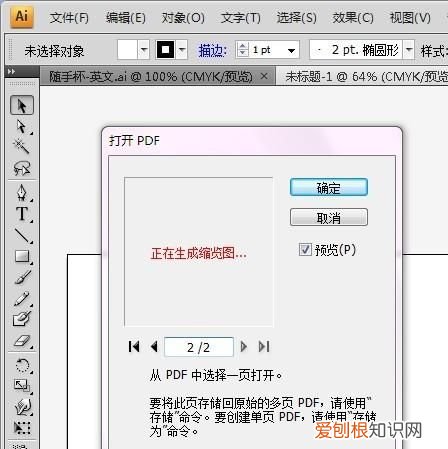Open the stroke weight 1 pt dropdown
Image resolution: width=448 pixels, height=449 pixels.
[x=291, y=51]
